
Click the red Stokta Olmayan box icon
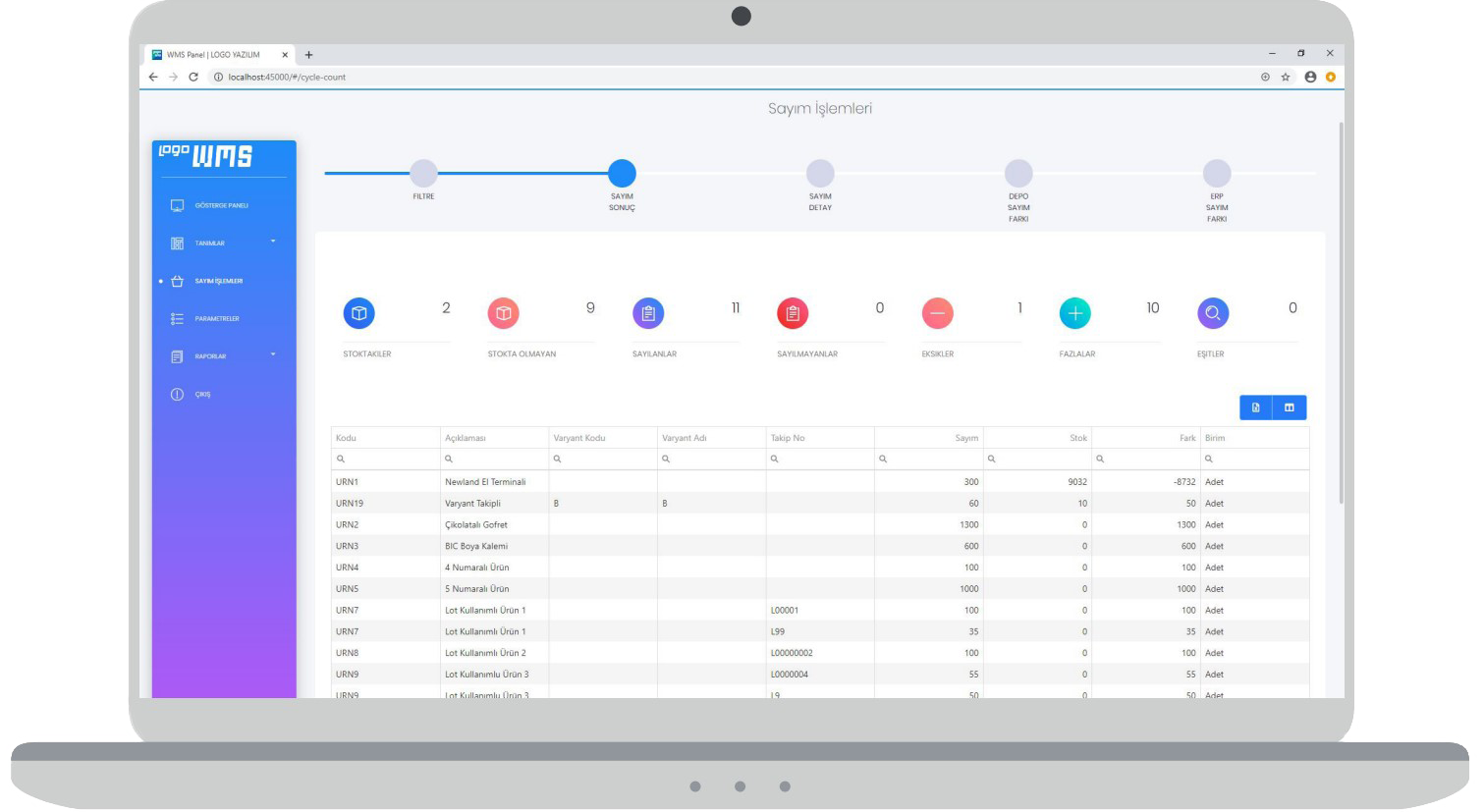click(x=503, y=313)
